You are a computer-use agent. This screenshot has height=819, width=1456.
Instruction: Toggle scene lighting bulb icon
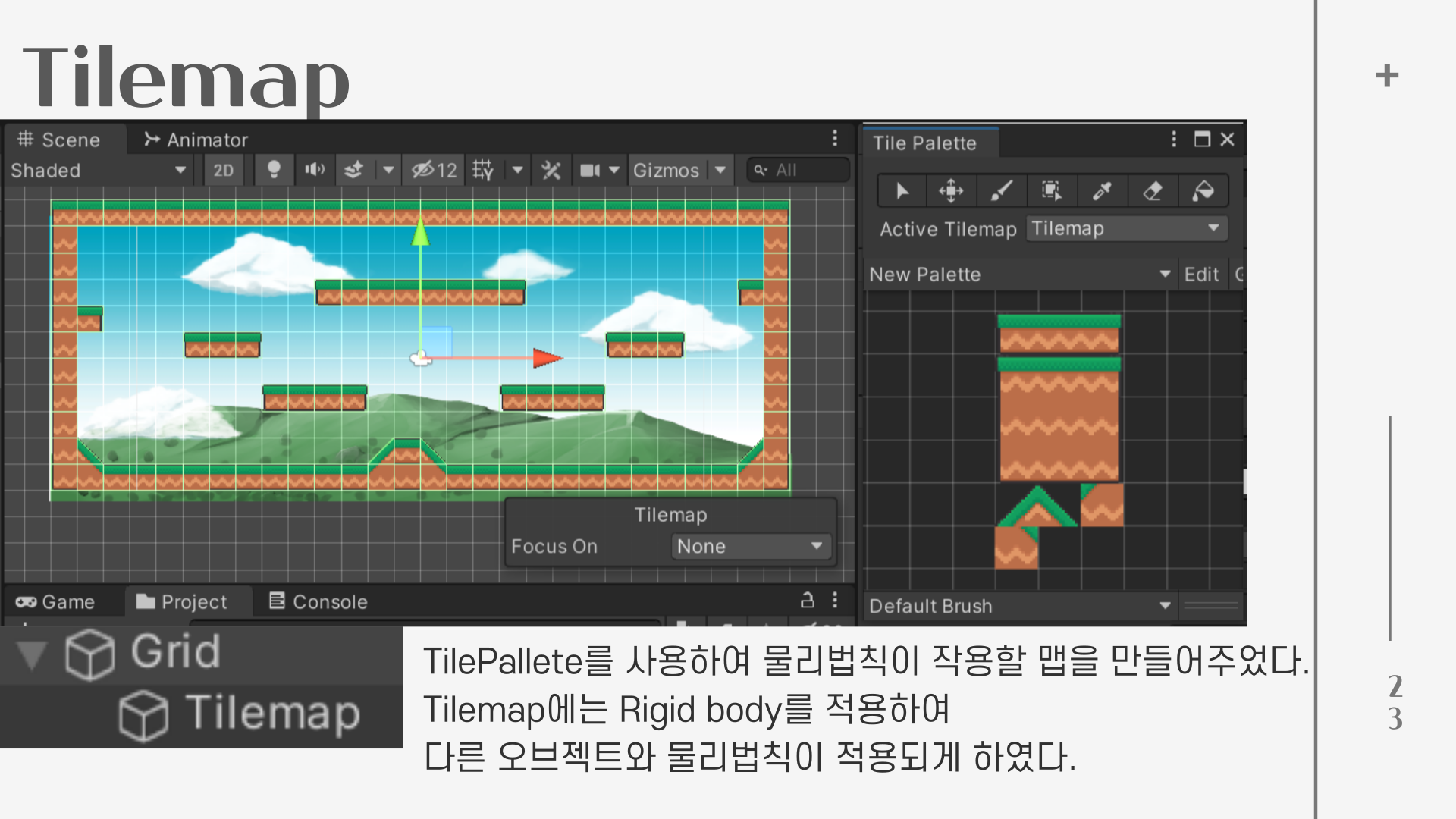[274, 170]
